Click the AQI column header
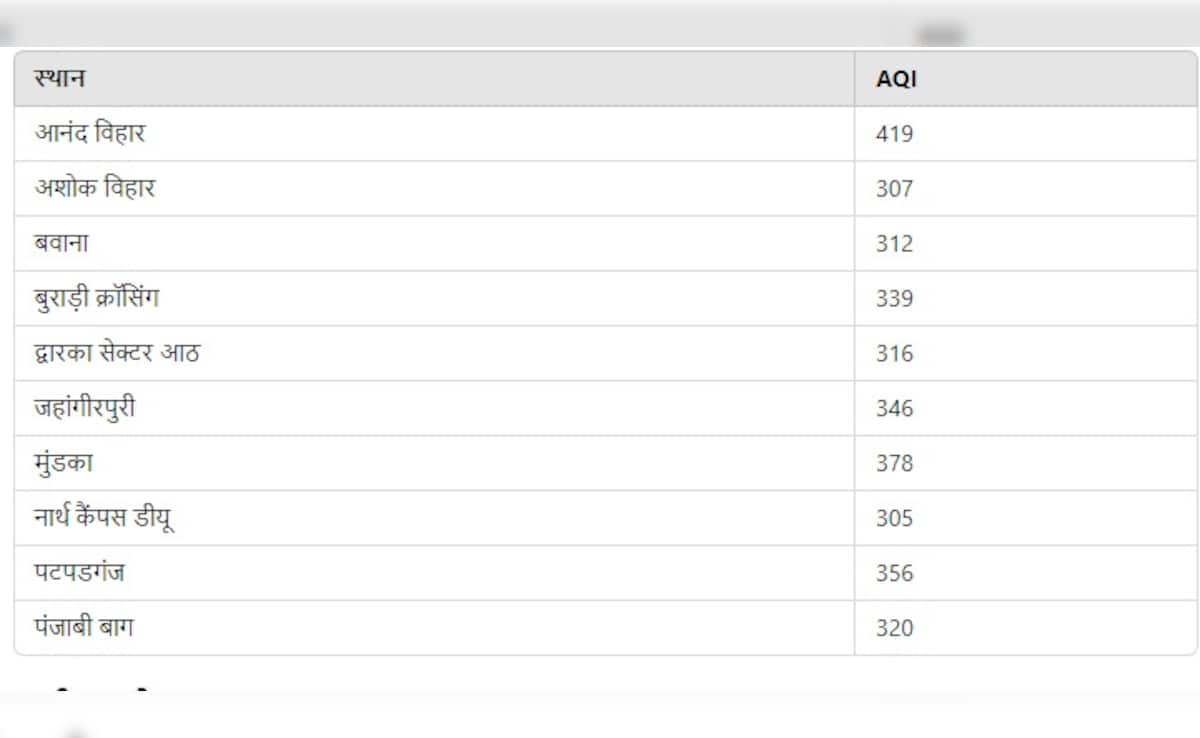The image size is (1200, 738). point(896,79)
